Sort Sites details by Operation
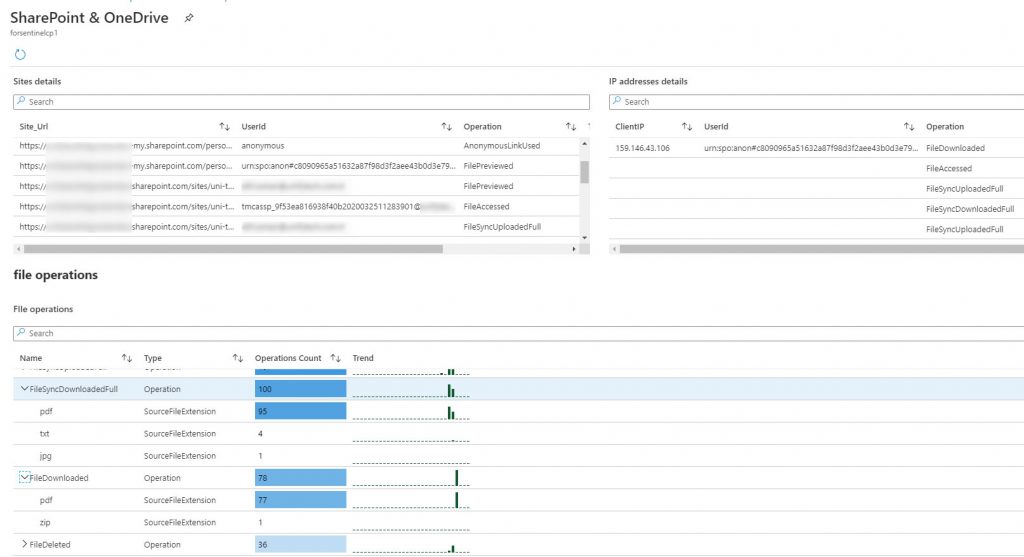This screenshot has width=1024, height=557. [571, 127]
